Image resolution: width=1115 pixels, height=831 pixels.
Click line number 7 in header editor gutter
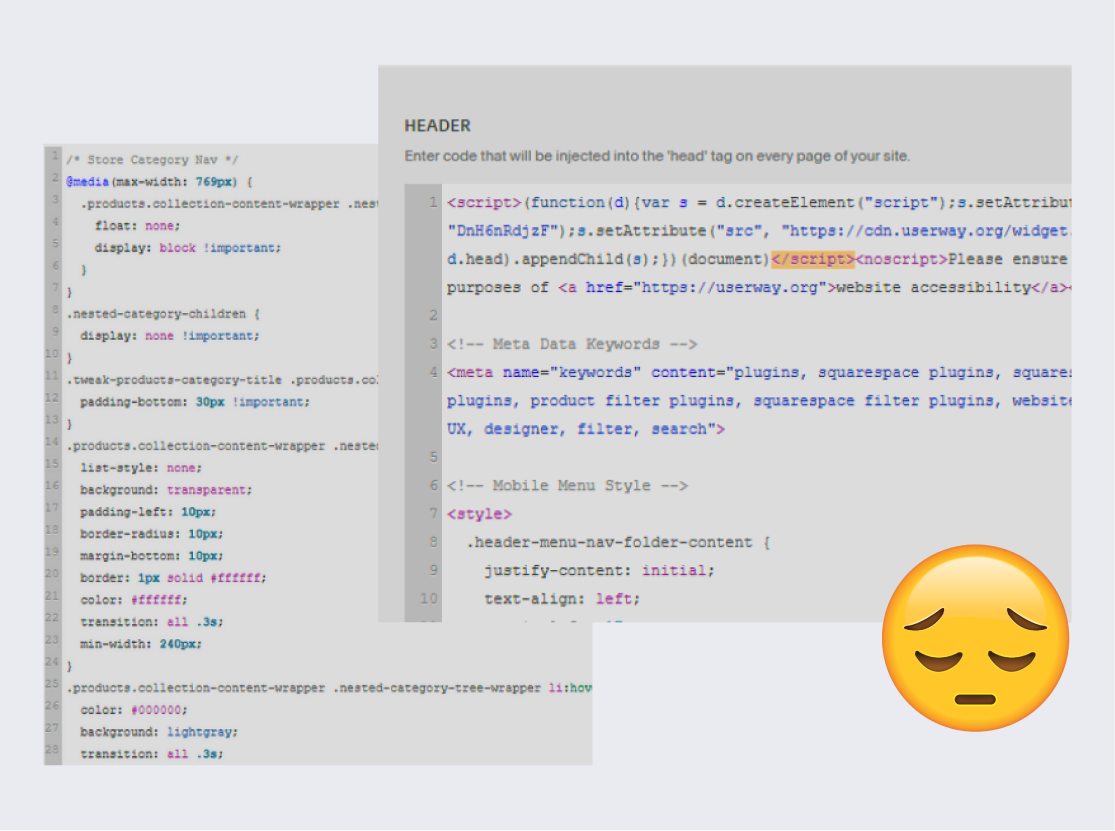(x=433, y=513)
